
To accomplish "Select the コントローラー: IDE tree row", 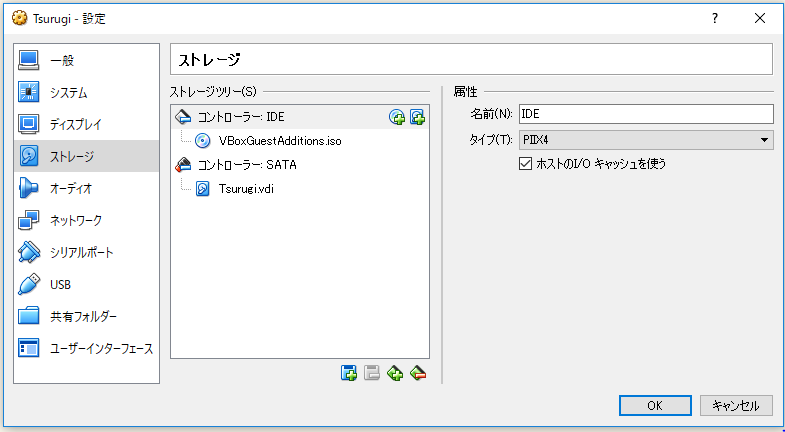I will pos(300,117).
